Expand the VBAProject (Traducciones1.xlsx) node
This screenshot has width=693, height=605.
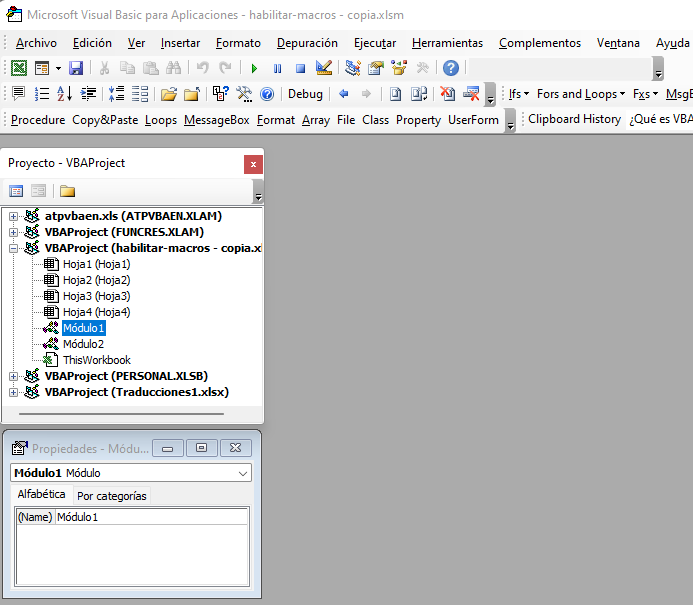tap(13, 392)
